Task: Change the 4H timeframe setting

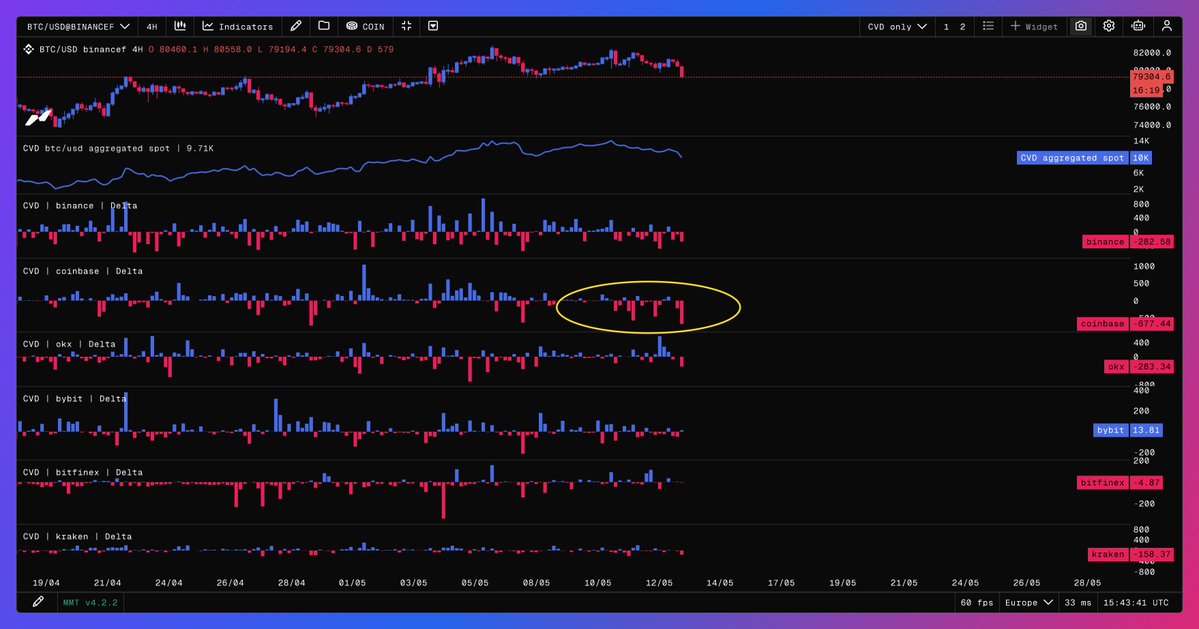Action: [152, 26]
